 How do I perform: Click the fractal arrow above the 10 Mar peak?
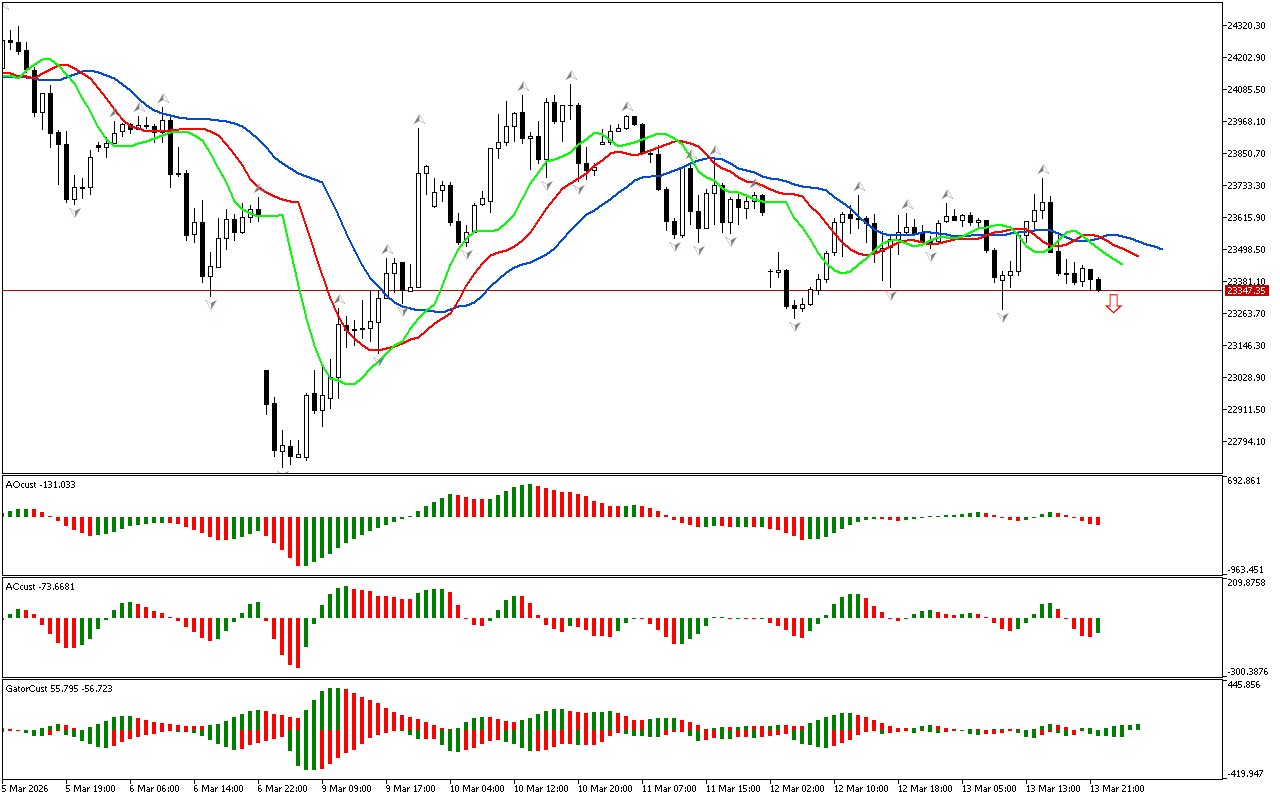[x=571, y=75]
